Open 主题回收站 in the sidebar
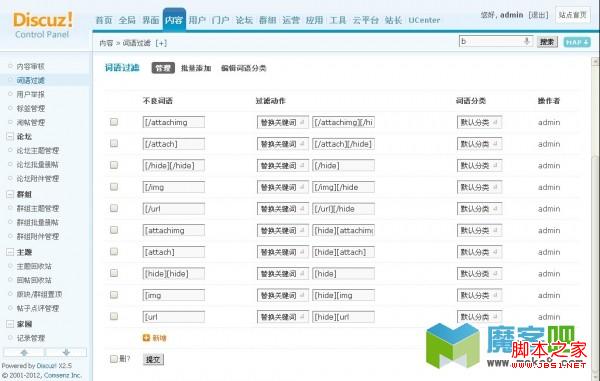This screenshot has width=600, height=381. [34, 266]
